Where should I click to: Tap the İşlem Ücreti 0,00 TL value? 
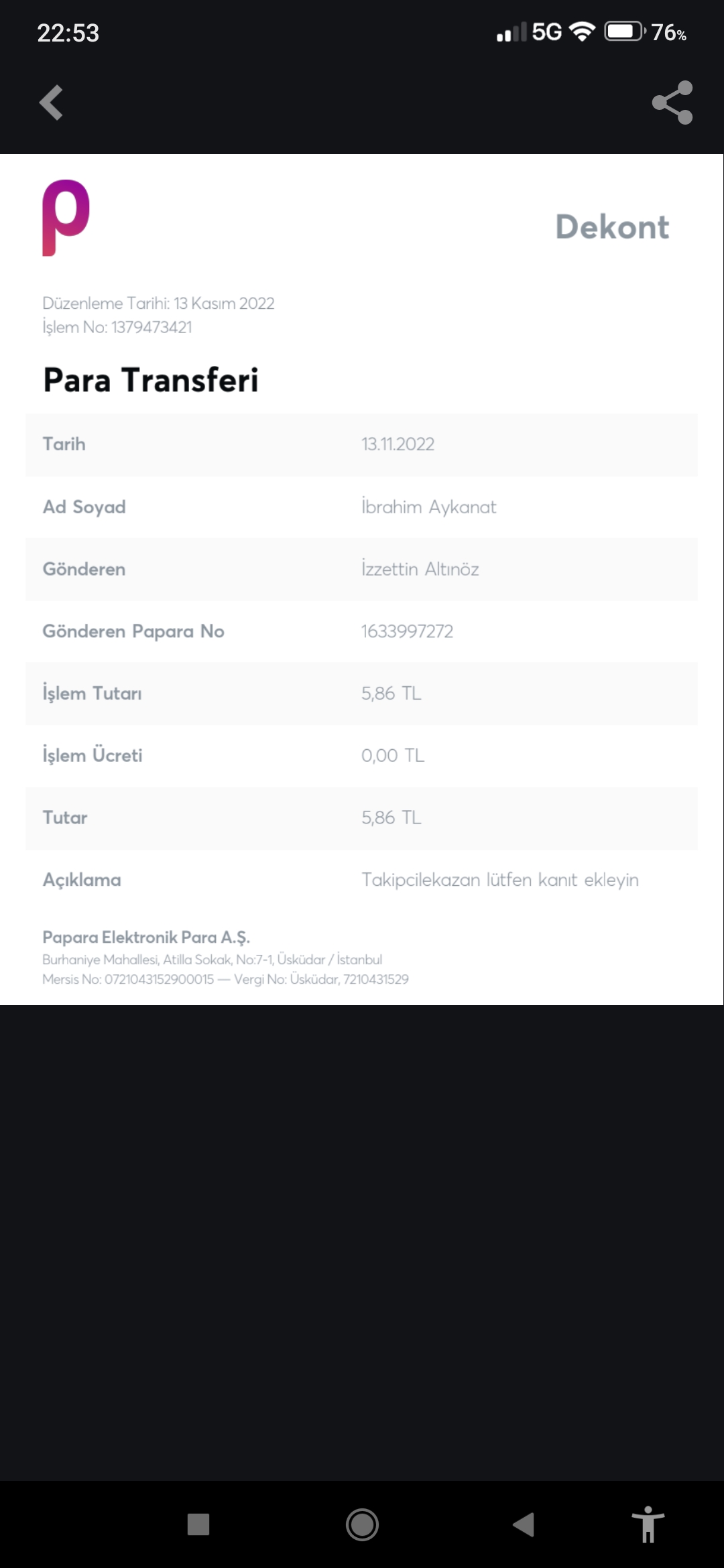392,756
